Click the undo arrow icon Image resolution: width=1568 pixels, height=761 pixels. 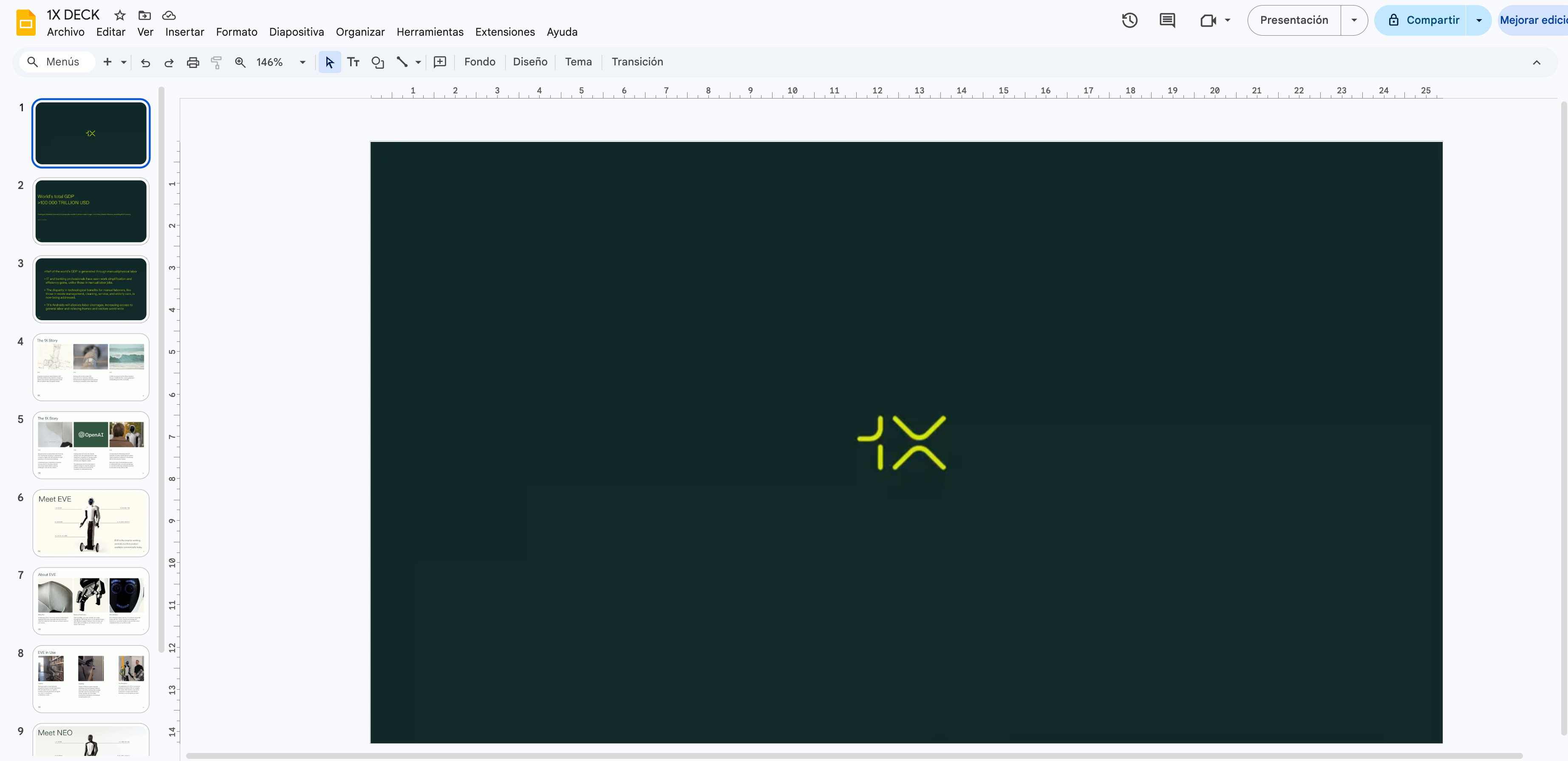click(x=145, y=62)
